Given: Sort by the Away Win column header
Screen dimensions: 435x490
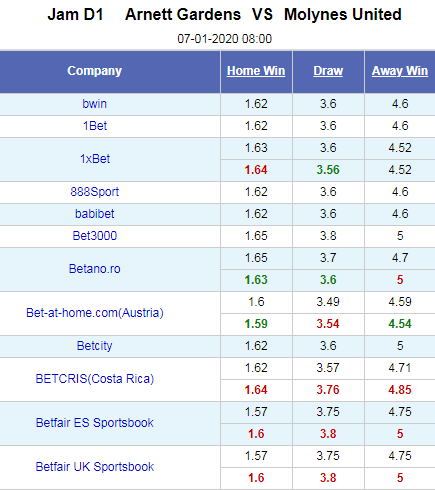Looking at the screenshot, I should [400, 71].
